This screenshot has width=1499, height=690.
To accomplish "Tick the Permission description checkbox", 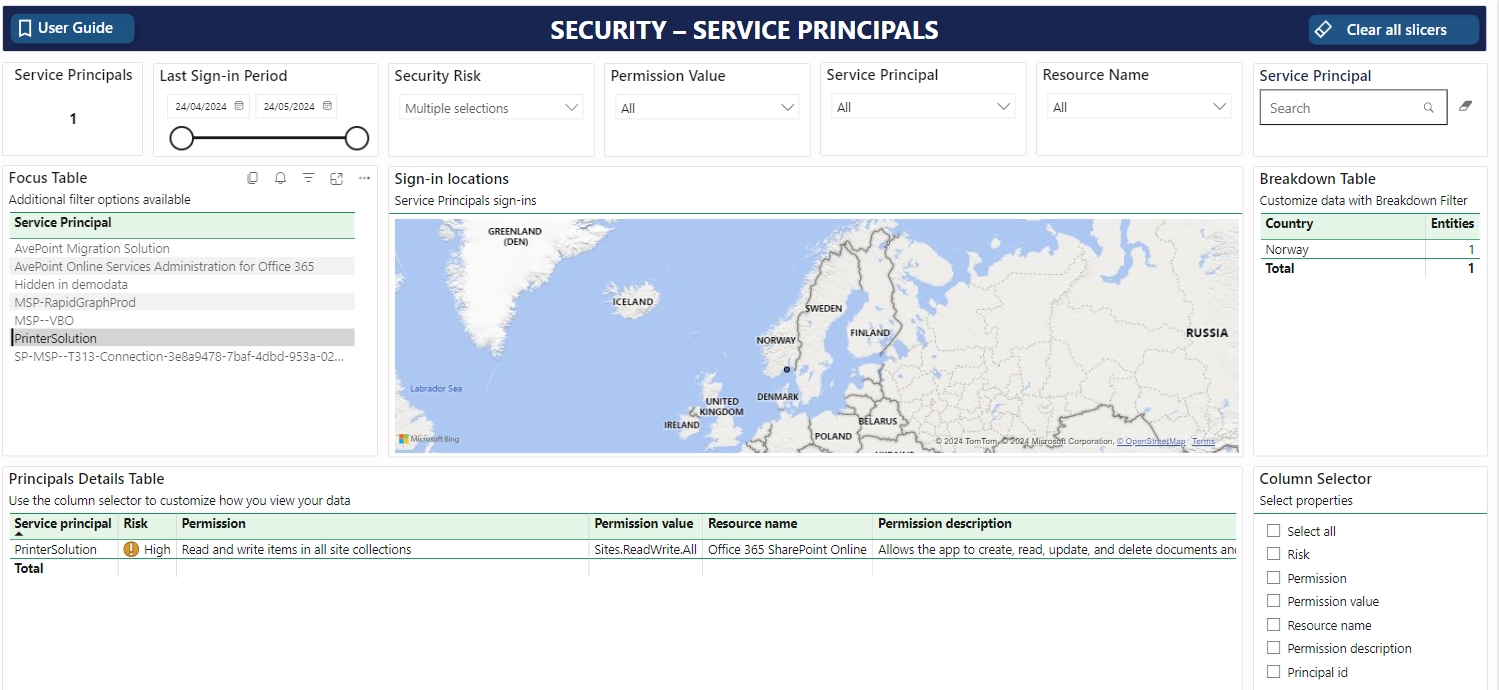I will point(1273,648).
